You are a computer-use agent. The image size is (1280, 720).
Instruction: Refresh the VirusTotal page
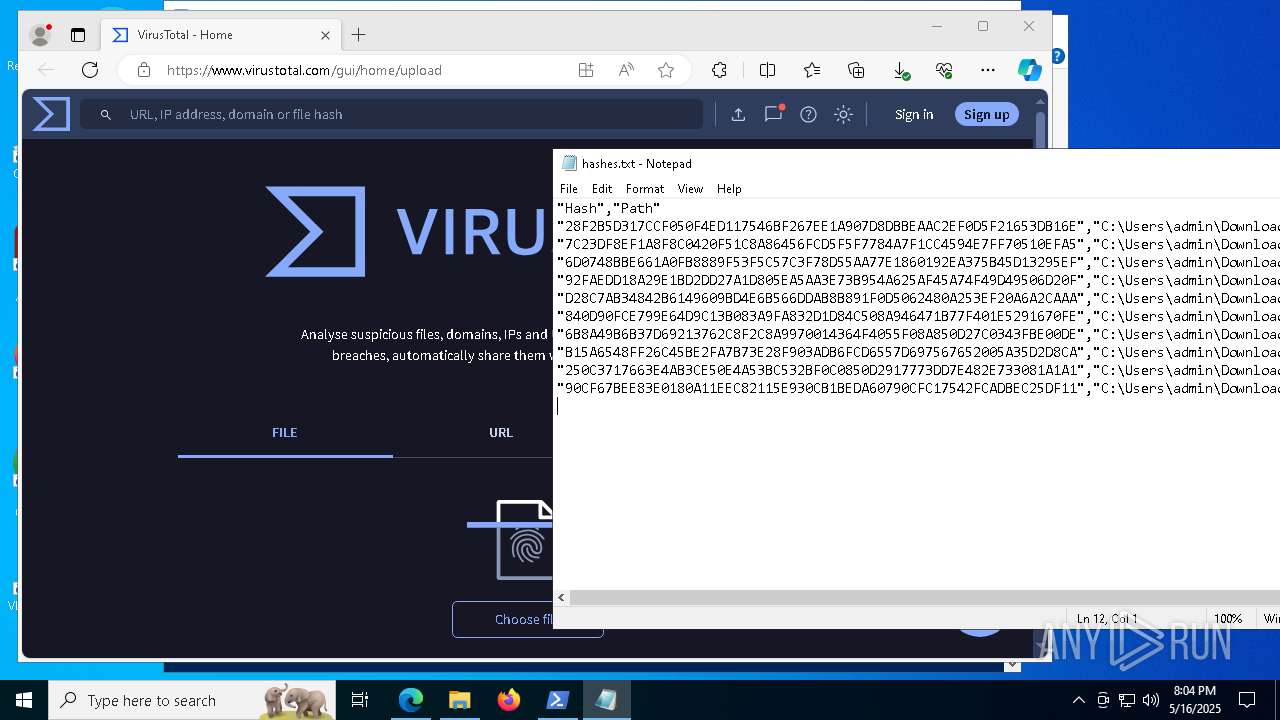click(90, 70)
